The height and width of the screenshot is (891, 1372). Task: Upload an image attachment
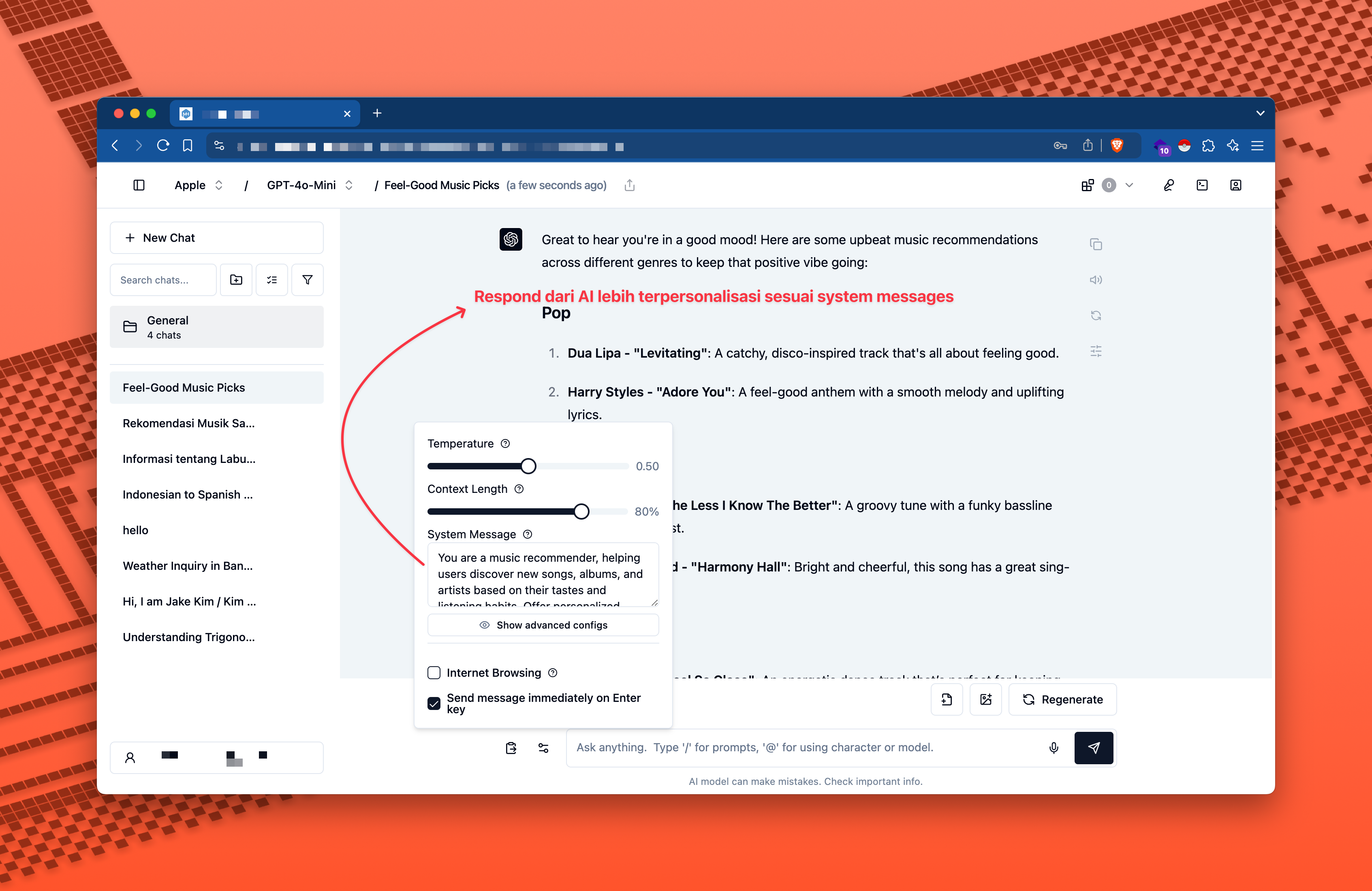(986, 700)
